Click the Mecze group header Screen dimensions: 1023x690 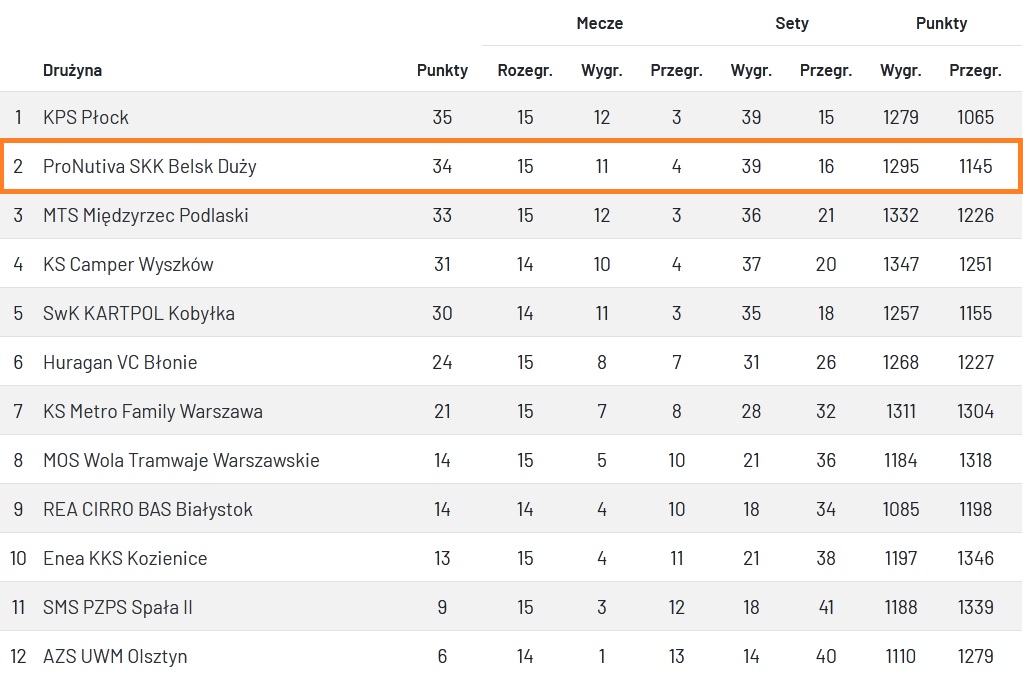(600, 23)
